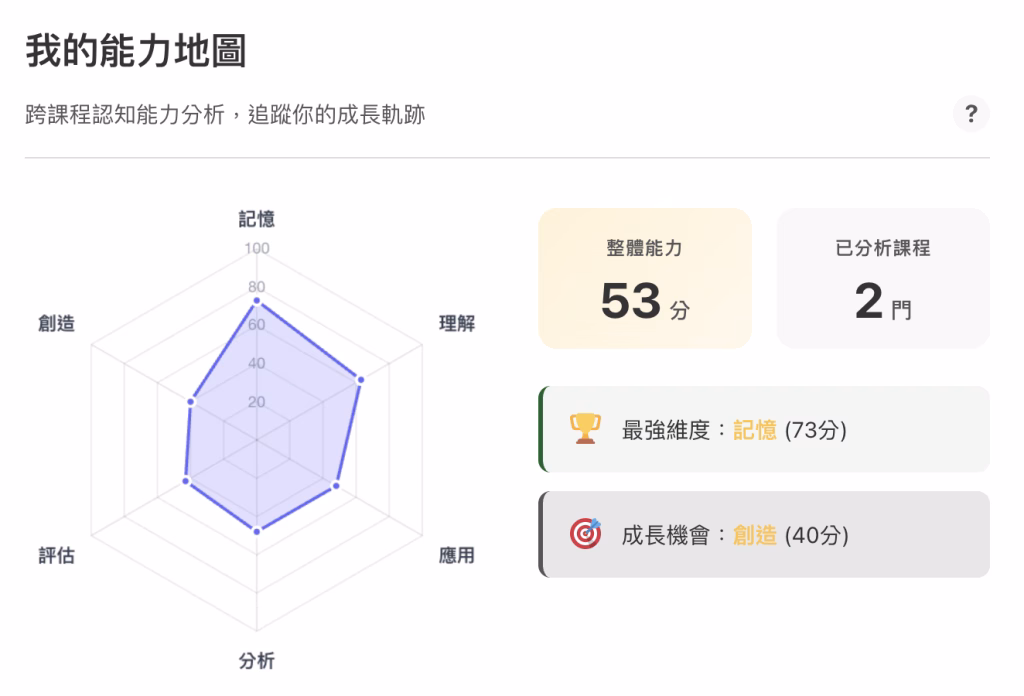Image resolution: width=1024 pixels, height=696 pixels.
Task: Click the target icon for growth opportunity
Action: [585, 534]
